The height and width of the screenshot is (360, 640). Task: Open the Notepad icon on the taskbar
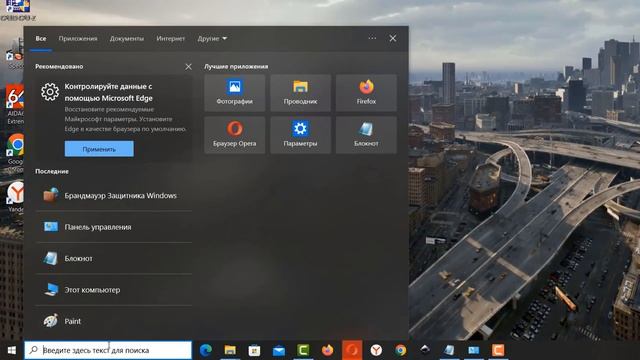(x=449, y=350)
